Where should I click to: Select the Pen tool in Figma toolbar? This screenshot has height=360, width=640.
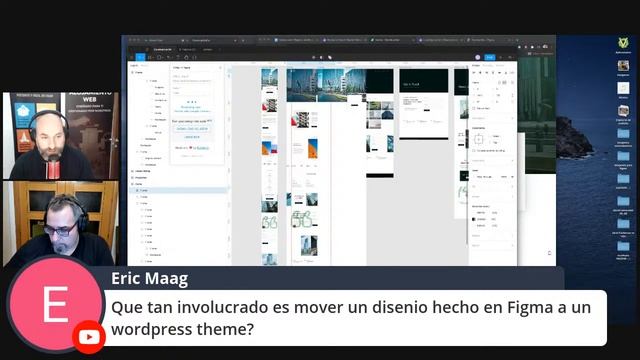tap(169, 57)
